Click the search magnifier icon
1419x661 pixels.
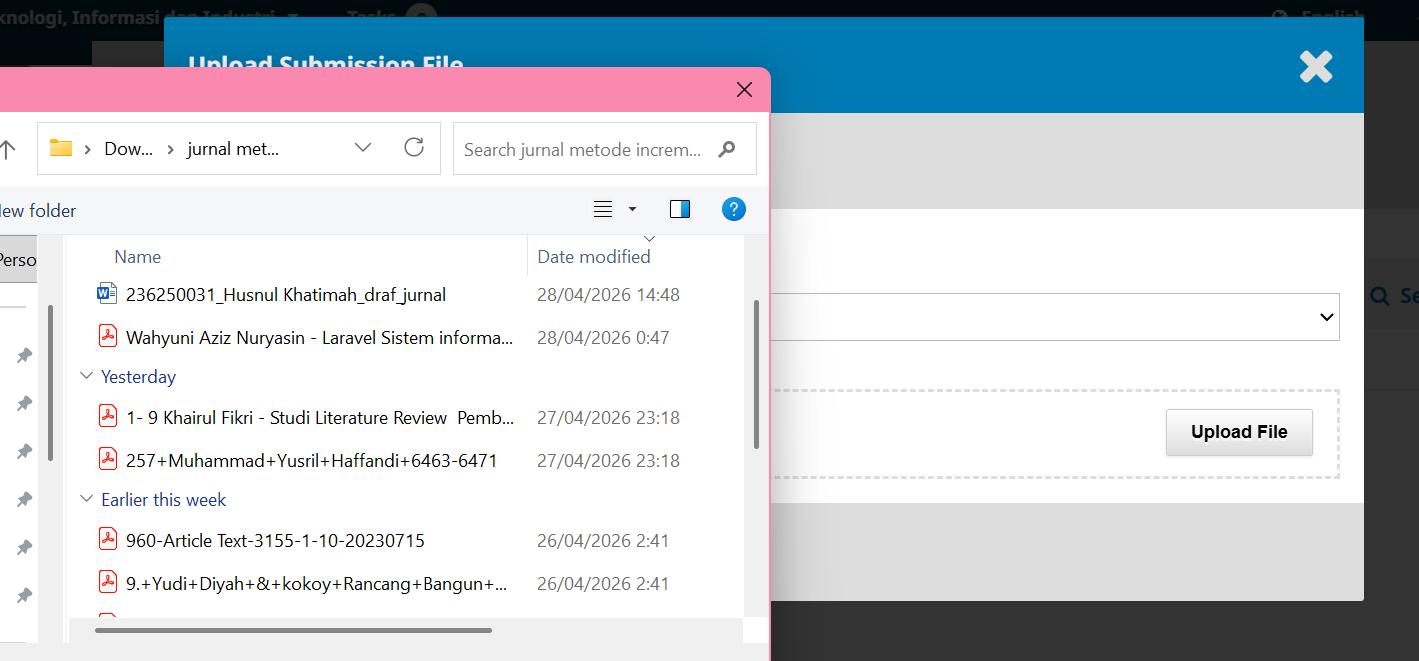[727, 149]
